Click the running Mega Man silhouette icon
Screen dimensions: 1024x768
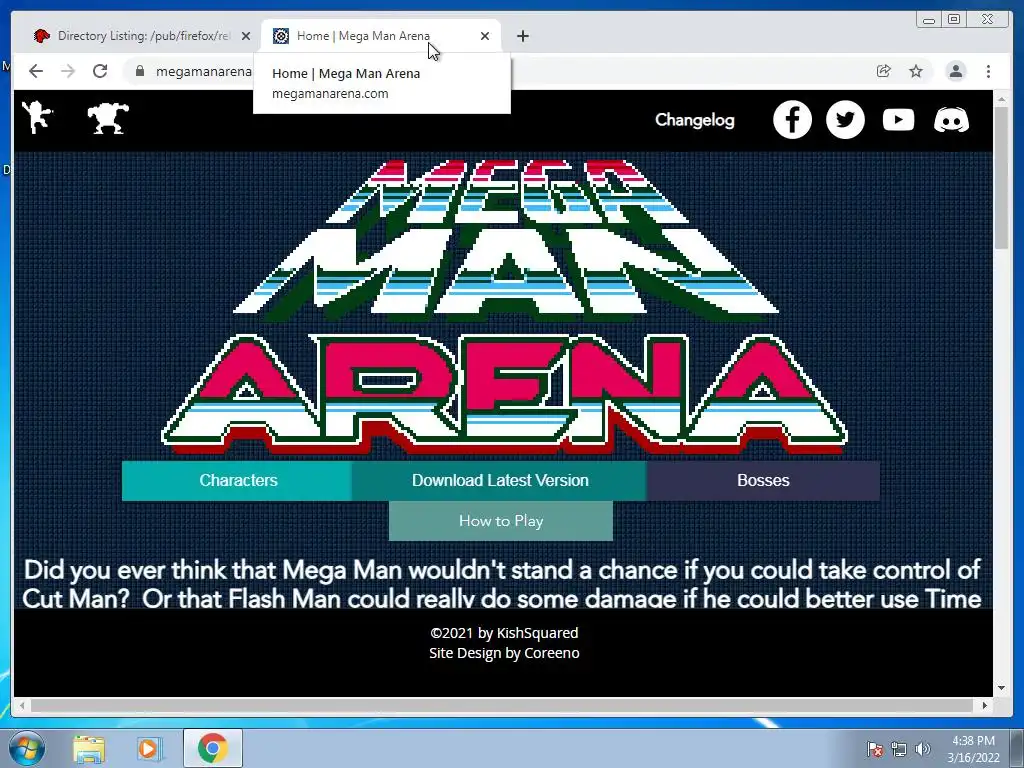click(37, 118)
